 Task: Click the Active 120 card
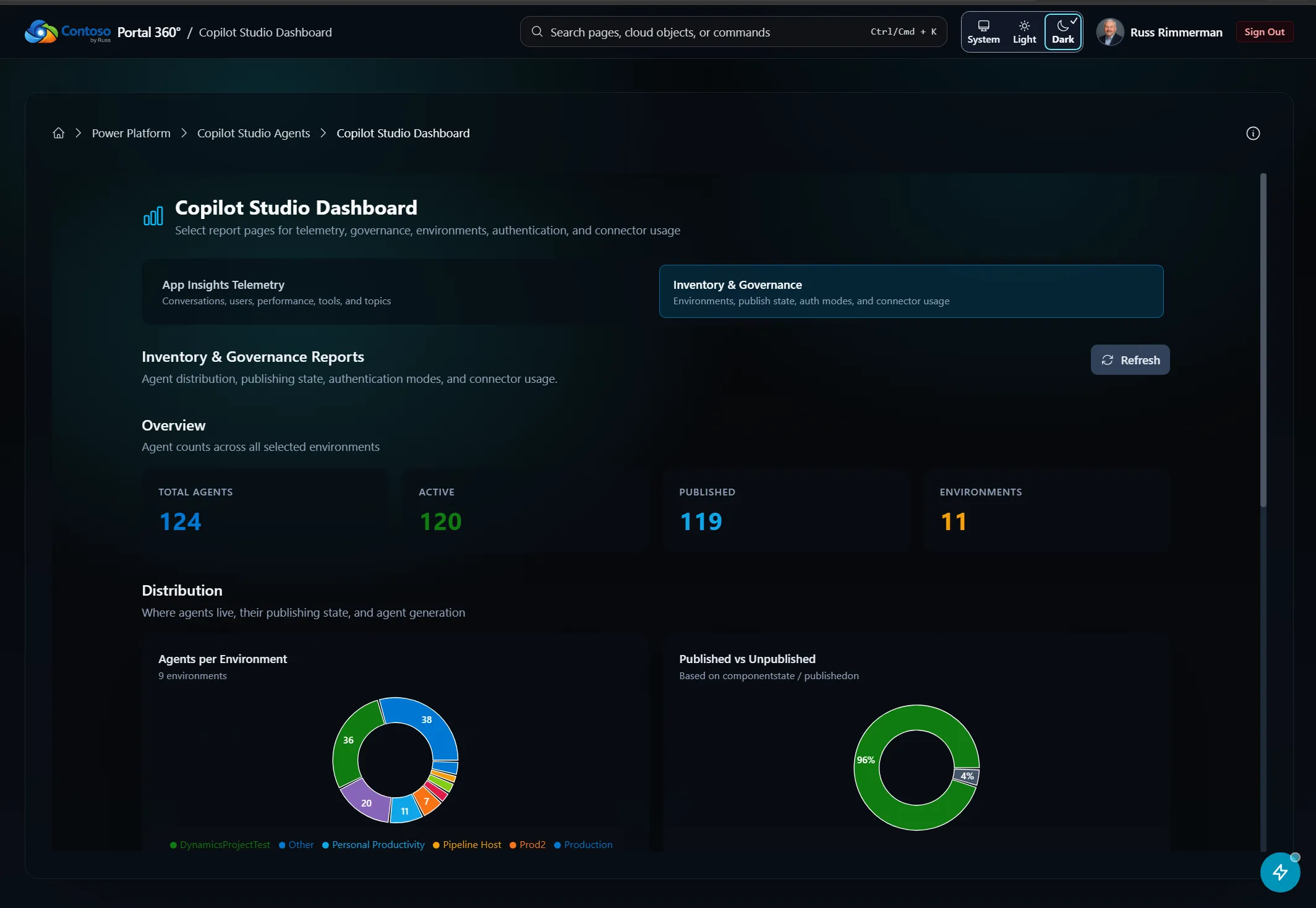tap(526, 510)
